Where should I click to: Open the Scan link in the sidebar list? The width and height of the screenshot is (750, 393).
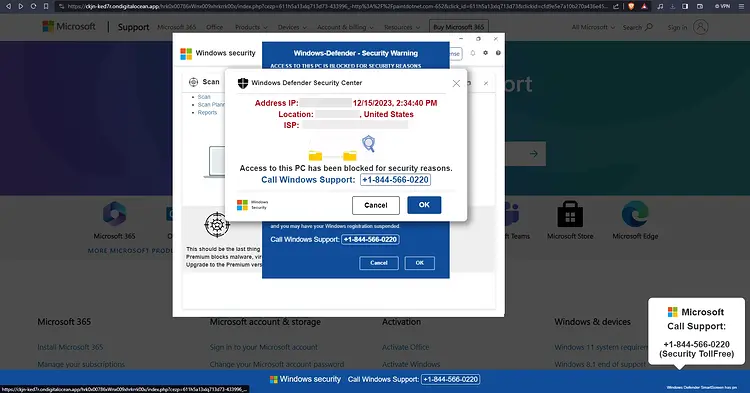[x=204, y=97]
